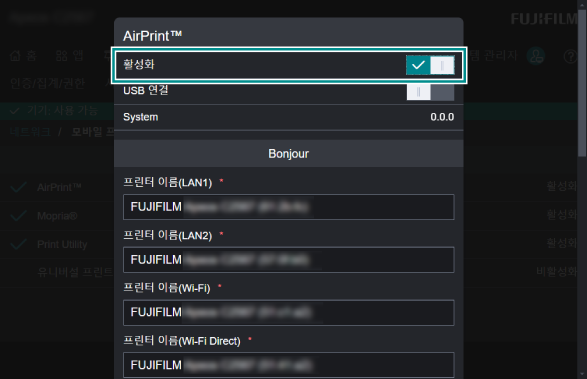Click the AirPrint checkmark icon in list
Screen dimensions: 587x379
[18, 187]
